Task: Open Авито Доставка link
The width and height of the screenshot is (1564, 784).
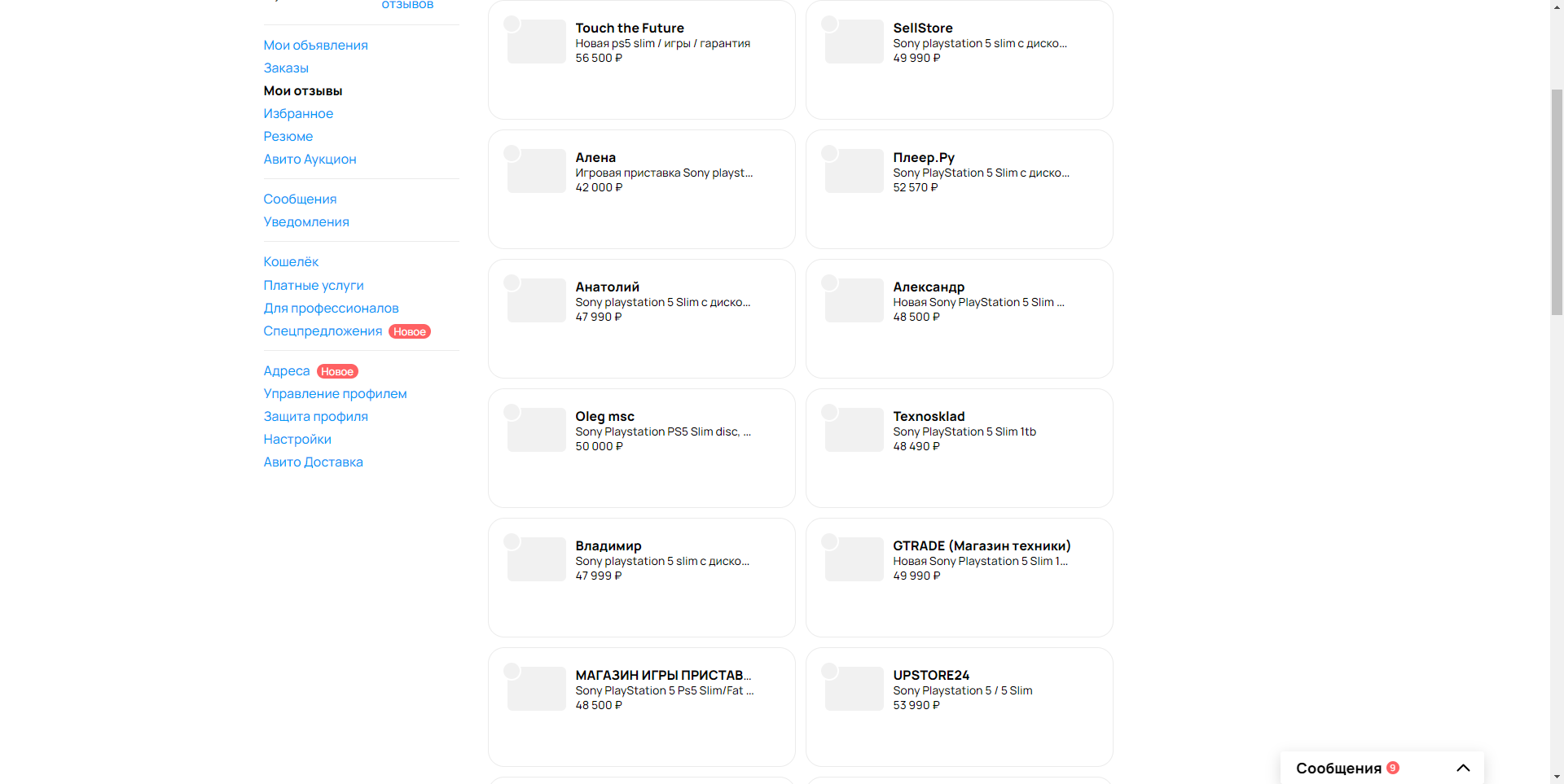Action: point(313,462)
